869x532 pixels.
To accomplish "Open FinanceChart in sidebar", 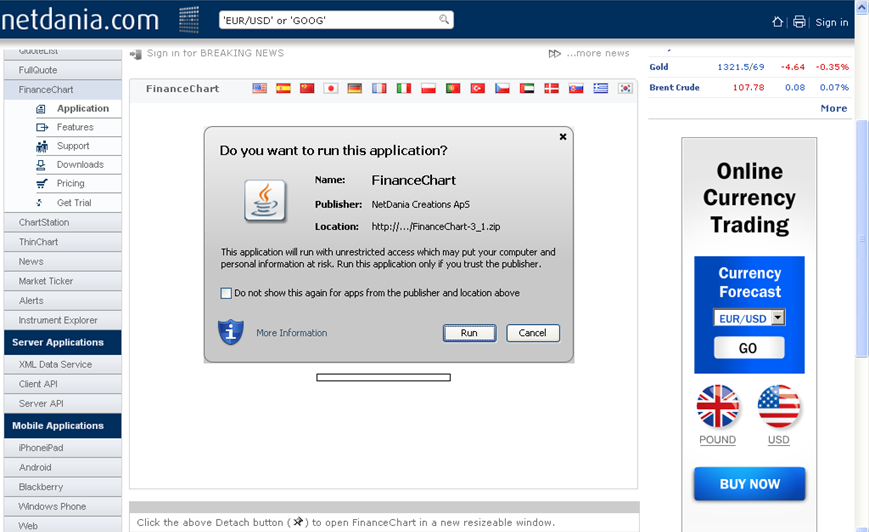I will pos(63,89).
